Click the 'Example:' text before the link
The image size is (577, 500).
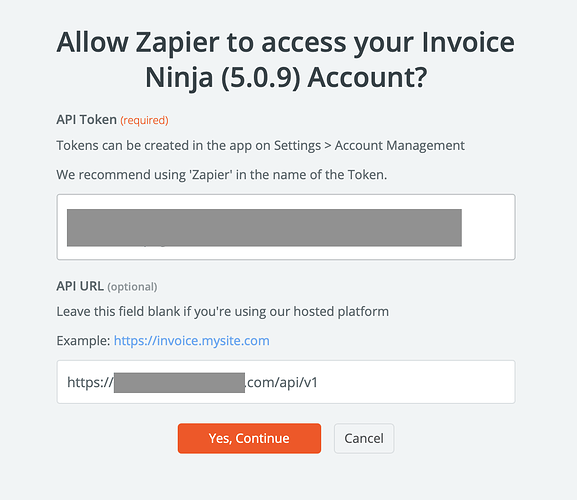(x=83, y=341)
